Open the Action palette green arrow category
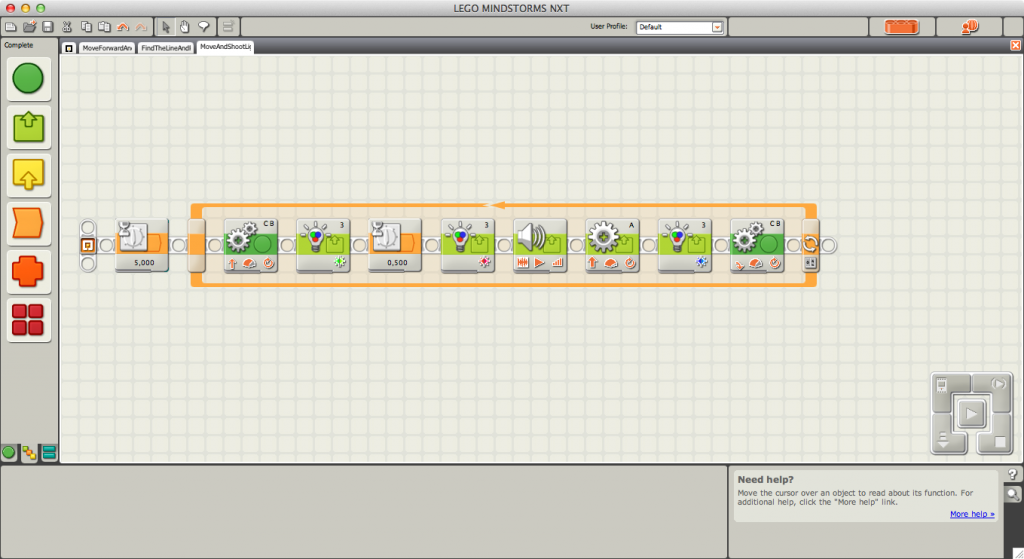This screenshot has width=1024, height=559. click(x=28, y=126)
